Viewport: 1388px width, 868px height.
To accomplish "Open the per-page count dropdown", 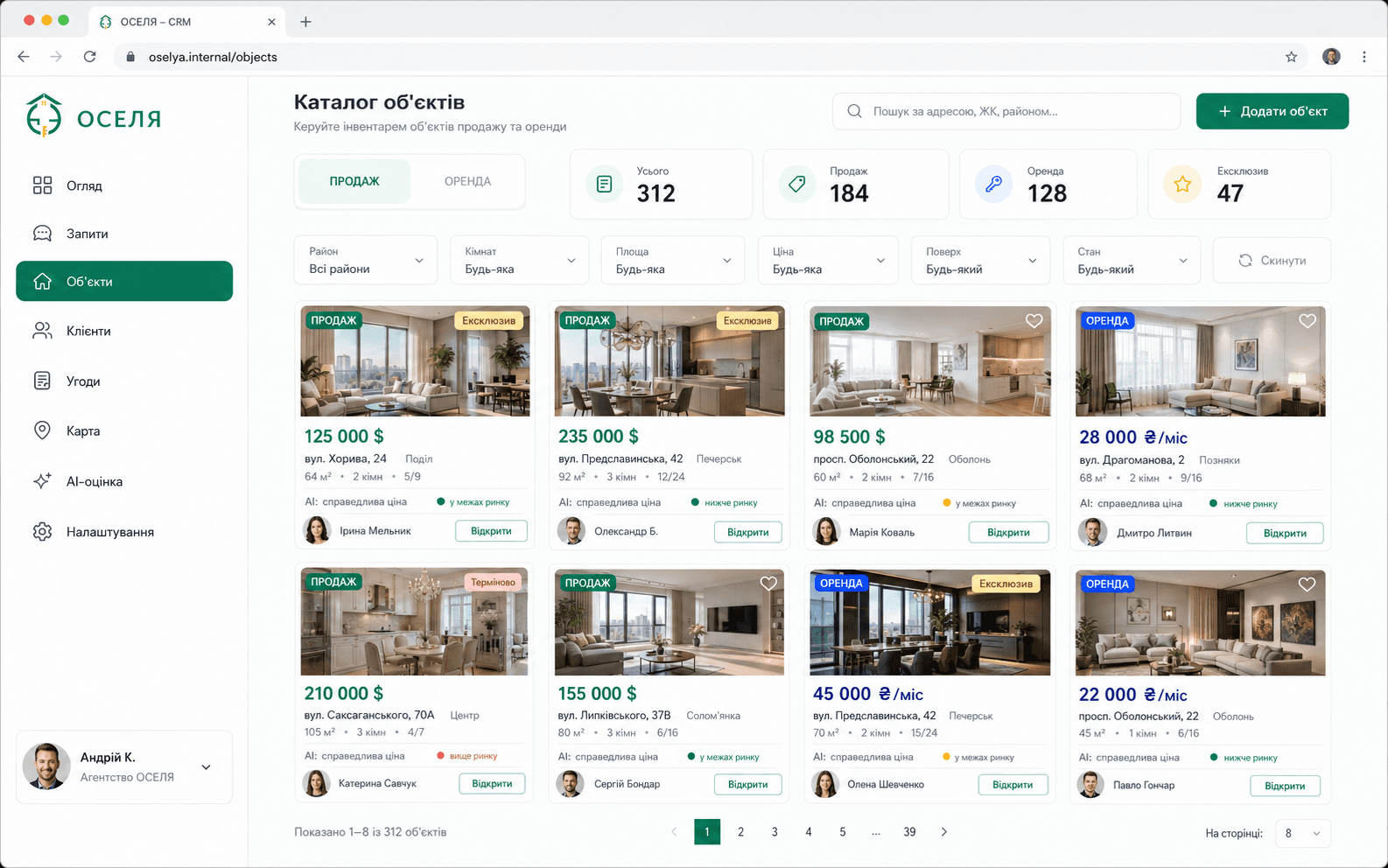I will pos(1303,833).
